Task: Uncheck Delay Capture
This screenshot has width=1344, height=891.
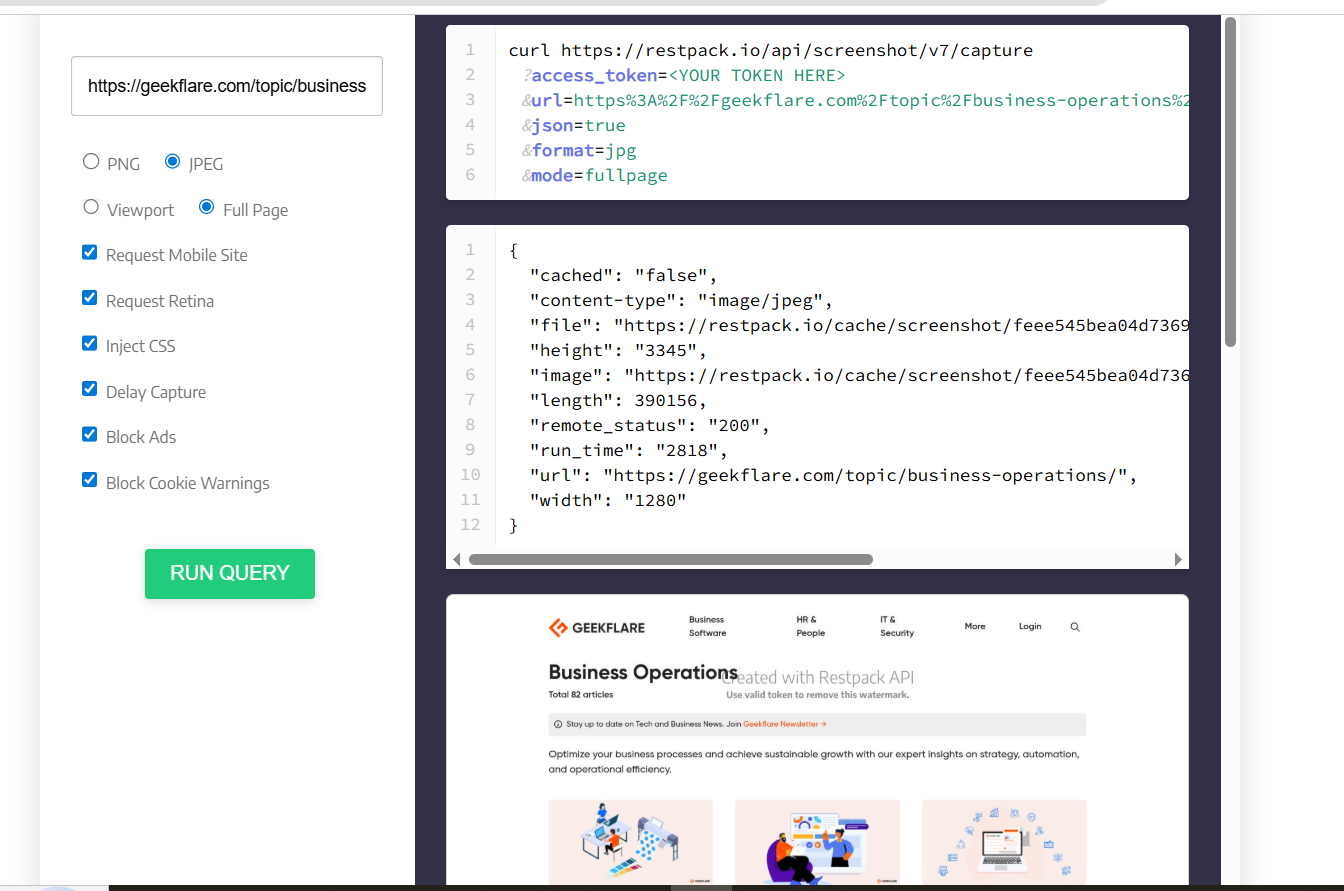Action: [x=89, y=388]
